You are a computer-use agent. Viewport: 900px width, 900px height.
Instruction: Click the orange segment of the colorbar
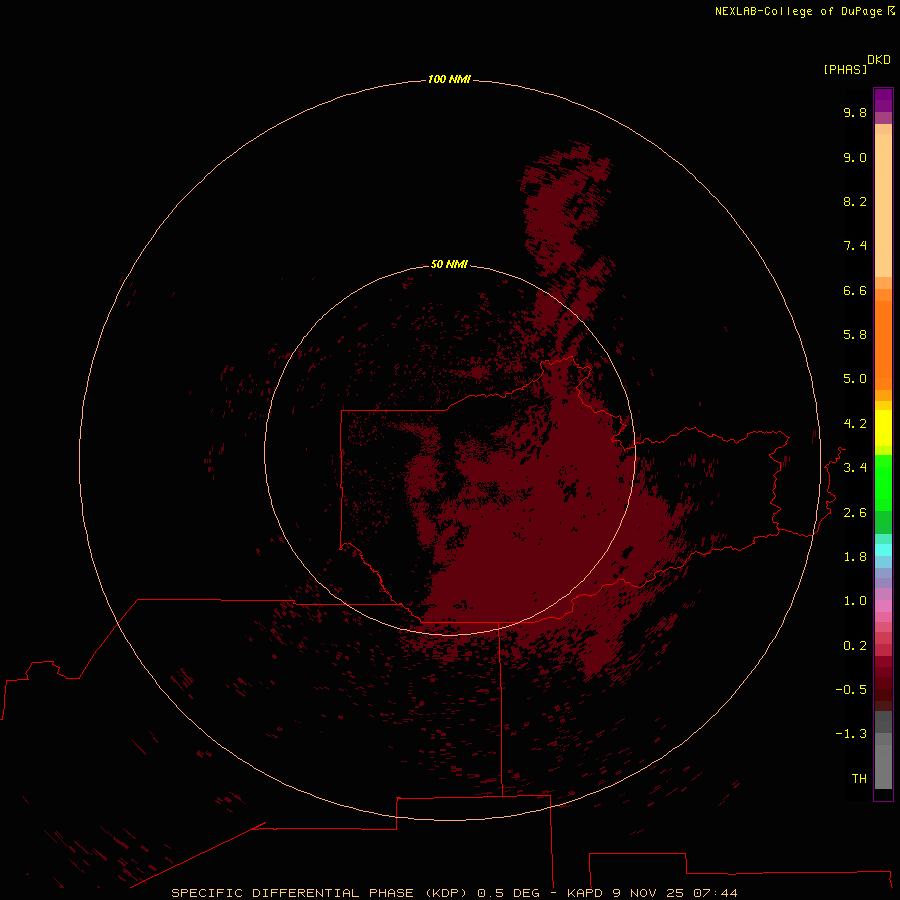[x=883, y=345]
